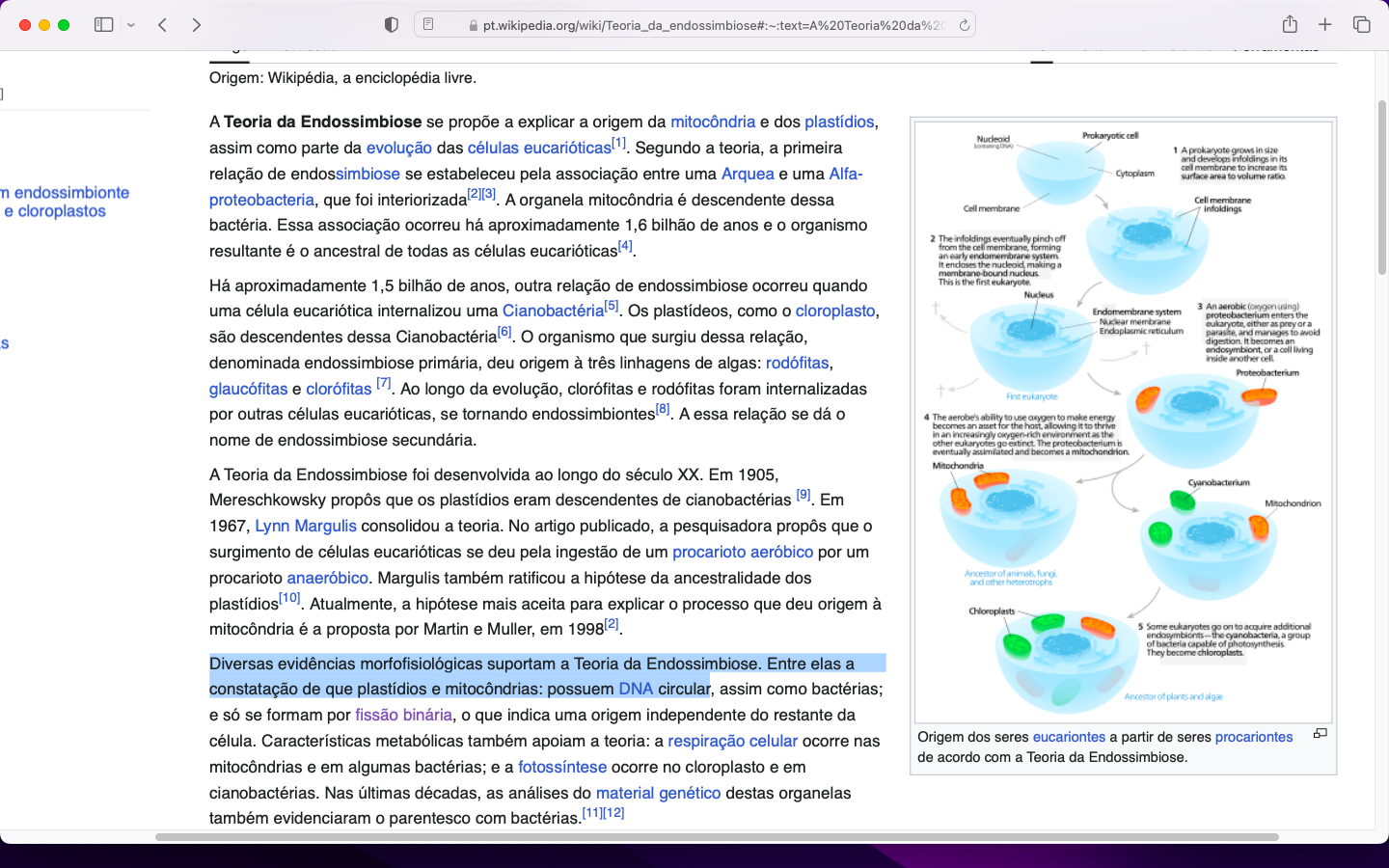
Task: Jump to footnote reference [4]
Action: click(625, 246)
